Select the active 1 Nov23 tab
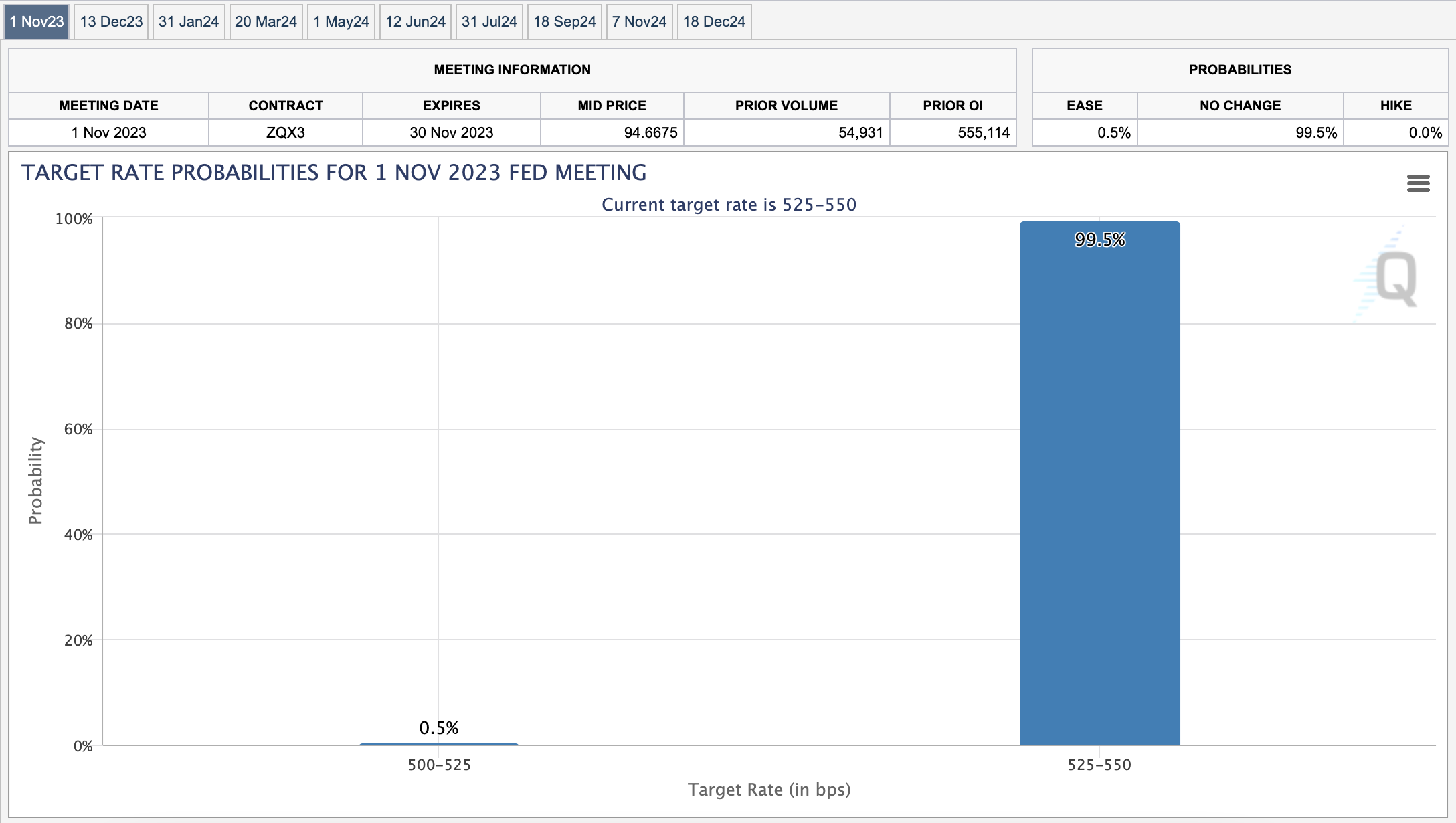 click(37, 22)
